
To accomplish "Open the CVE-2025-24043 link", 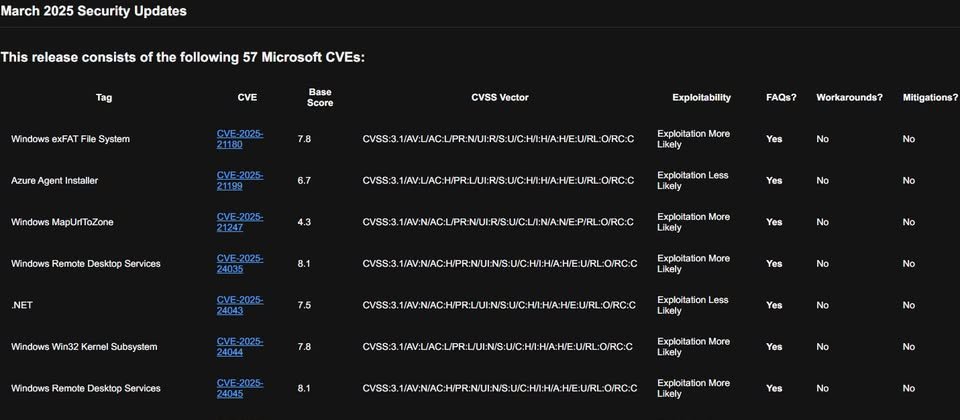I will [240, 305].
